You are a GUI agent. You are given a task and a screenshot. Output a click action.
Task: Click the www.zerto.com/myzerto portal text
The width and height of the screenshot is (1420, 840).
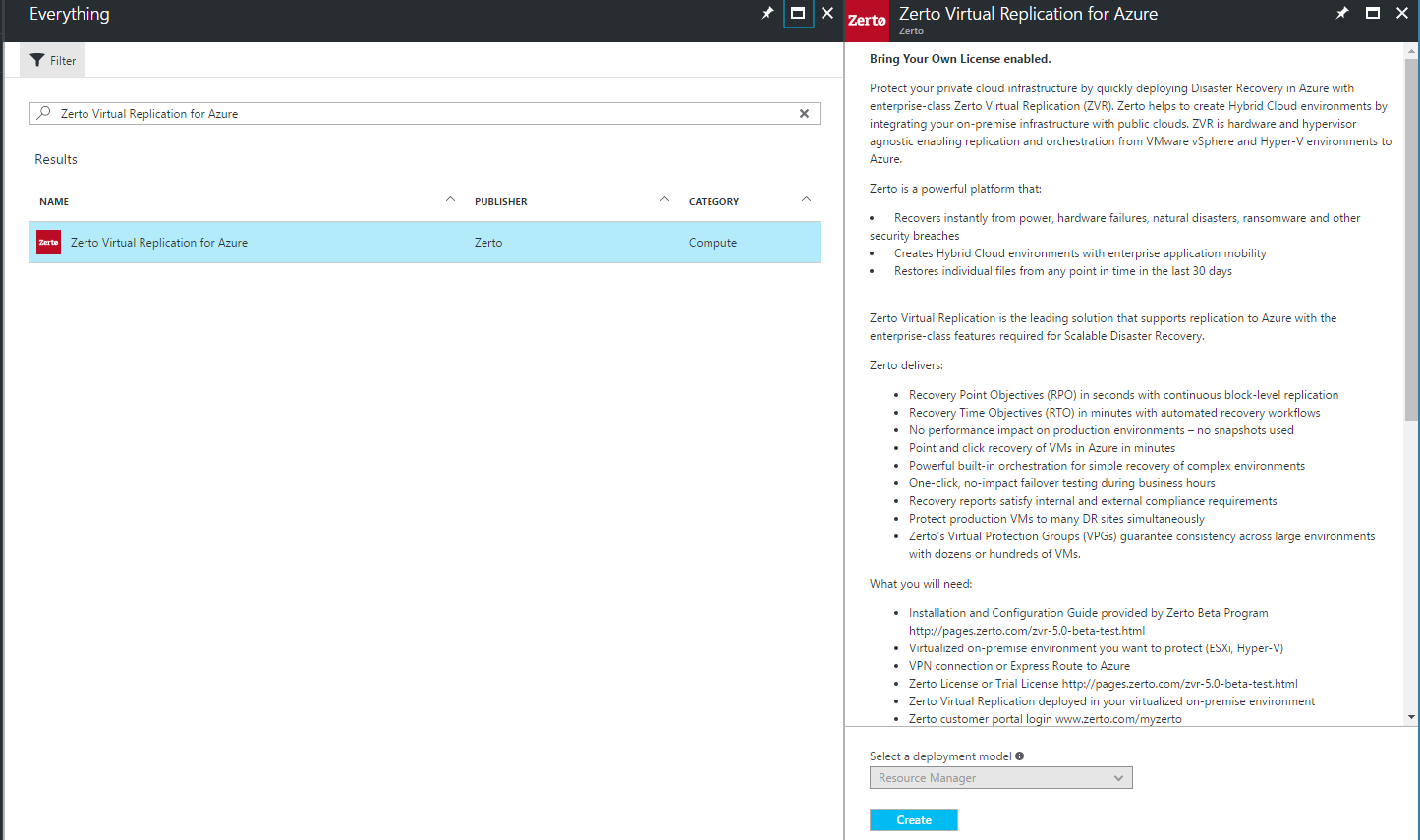click(1118, 719)
